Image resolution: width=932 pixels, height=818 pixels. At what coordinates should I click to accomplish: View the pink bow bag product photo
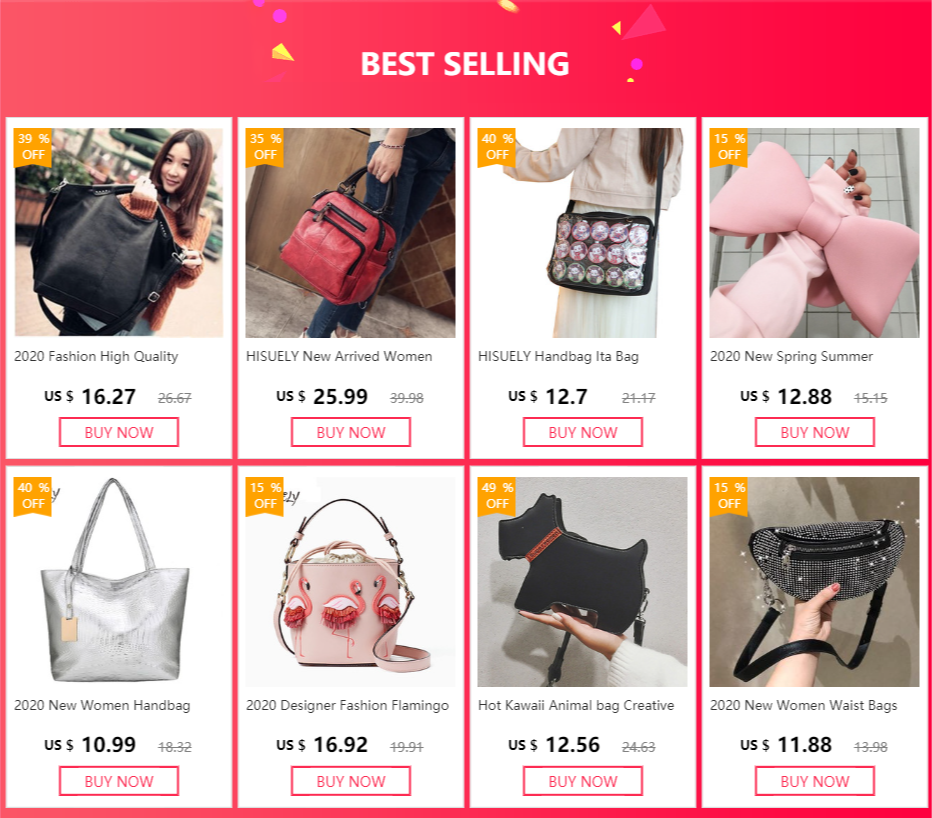pyautogui.click(x=814, y=233)
